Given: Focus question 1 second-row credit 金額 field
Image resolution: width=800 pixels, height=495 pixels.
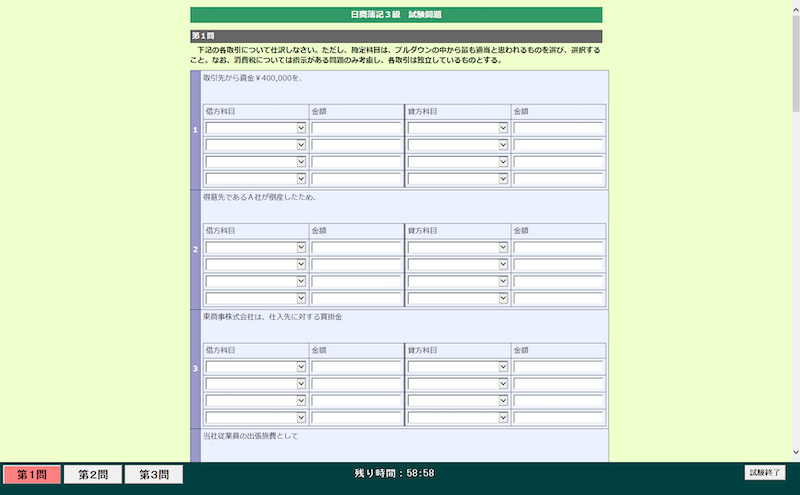Looking at the screenshot, I should (559, 144).
